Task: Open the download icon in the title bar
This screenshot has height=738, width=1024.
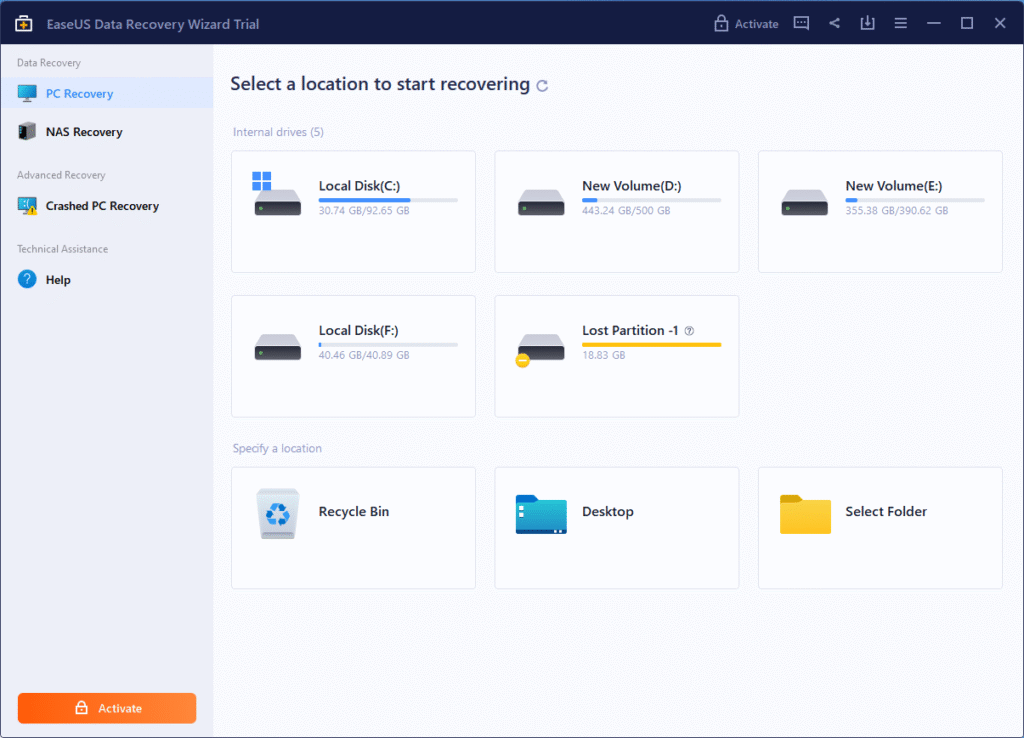Action: point(867,23)
